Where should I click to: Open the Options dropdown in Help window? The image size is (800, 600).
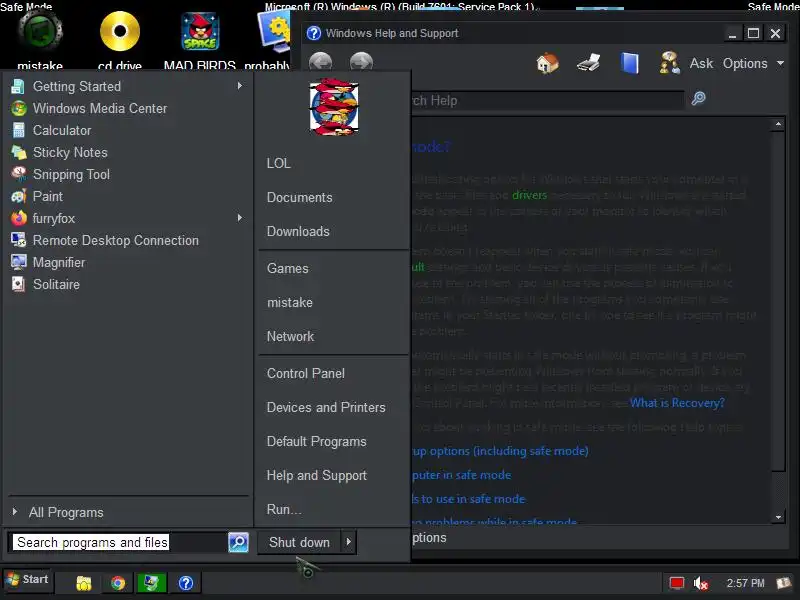tap(753, 64)
